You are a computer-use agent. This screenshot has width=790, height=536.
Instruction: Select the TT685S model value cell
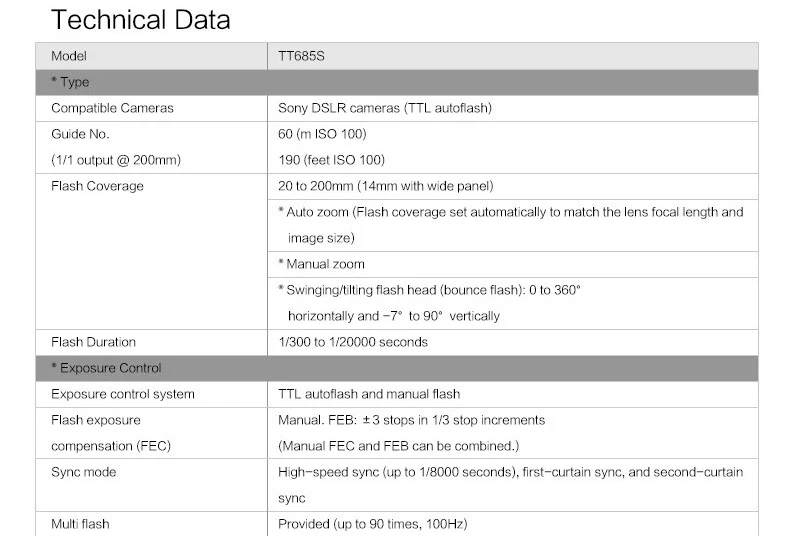[513, 56]
